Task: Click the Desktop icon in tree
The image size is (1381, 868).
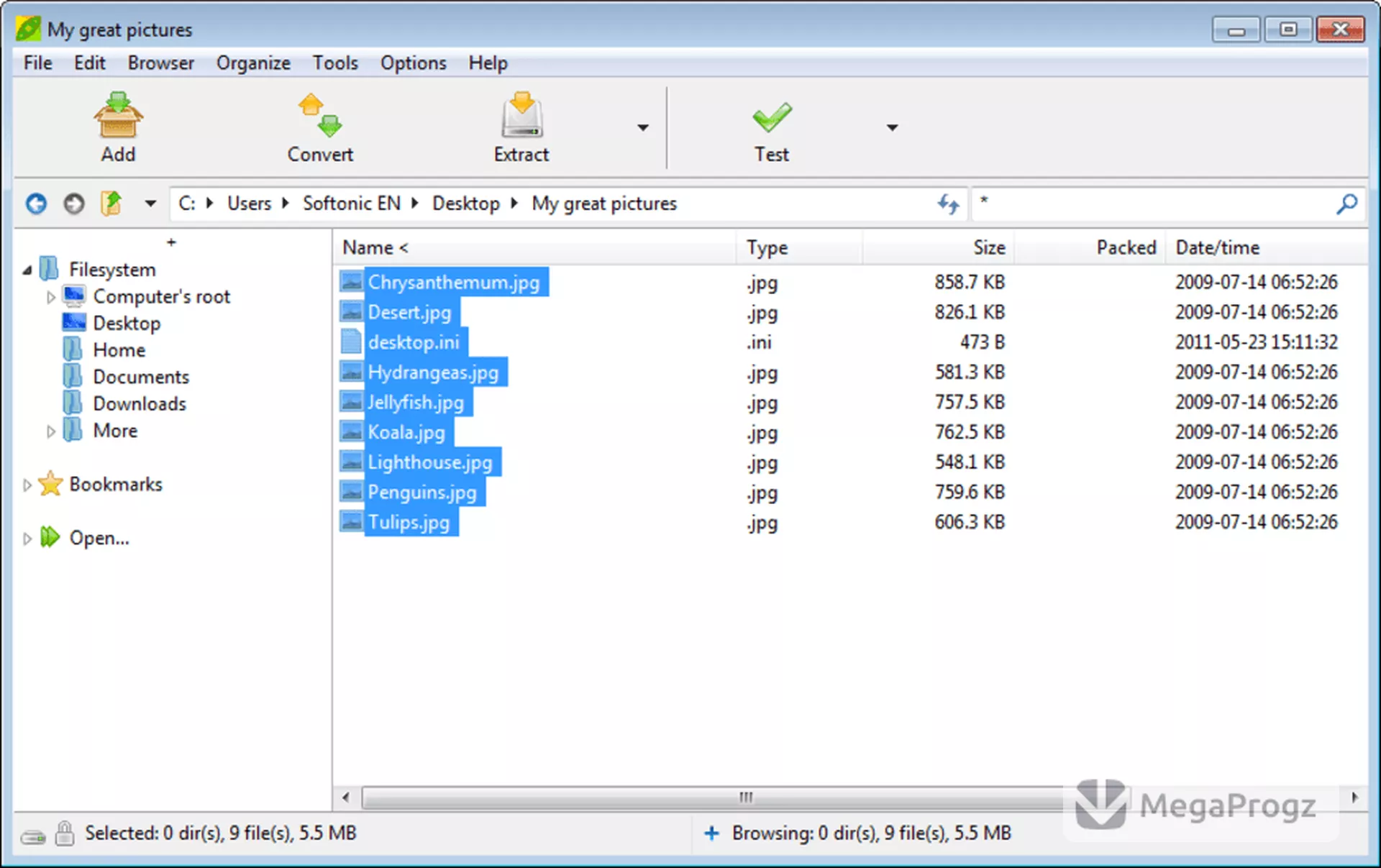Action: 74,322
